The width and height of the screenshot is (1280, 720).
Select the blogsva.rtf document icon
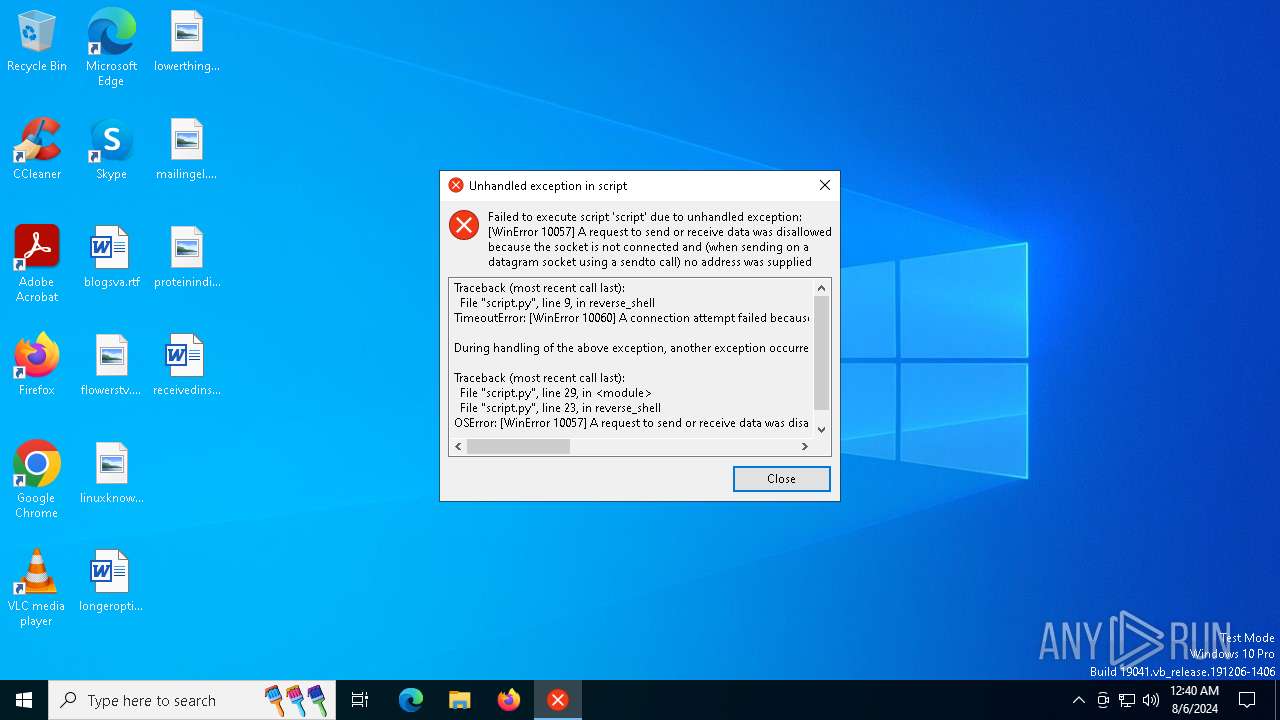coord(111,258)
